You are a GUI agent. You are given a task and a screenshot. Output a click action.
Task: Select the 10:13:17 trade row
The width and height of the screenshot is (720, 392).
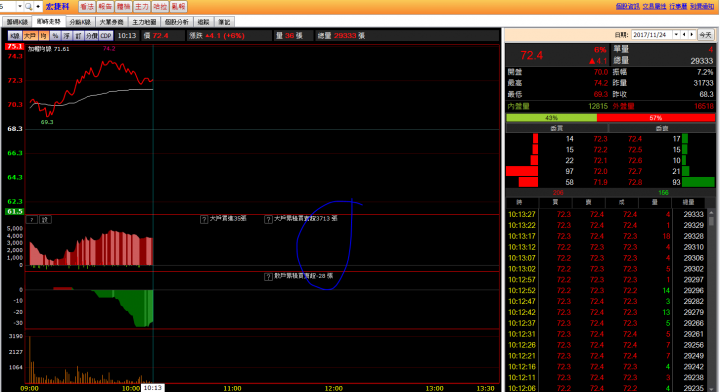606,236
